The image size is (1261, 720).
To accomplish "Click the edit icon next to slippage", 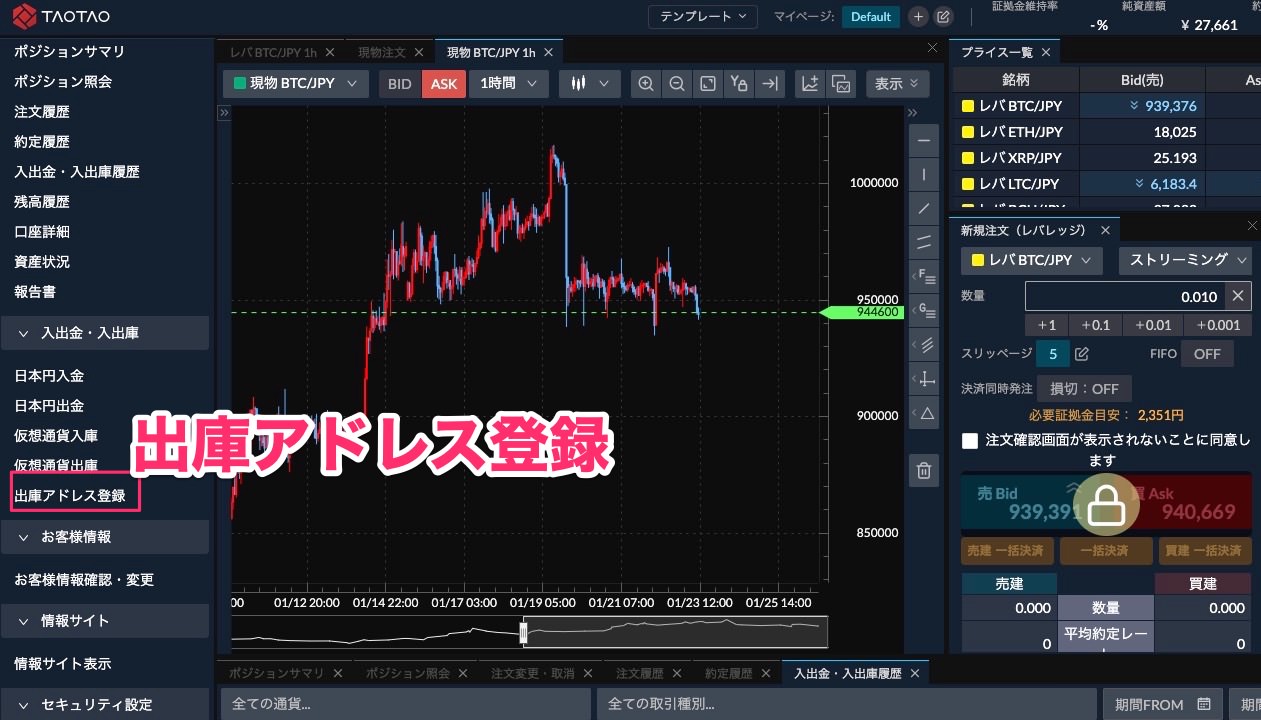I will (x=1081, y=354).
